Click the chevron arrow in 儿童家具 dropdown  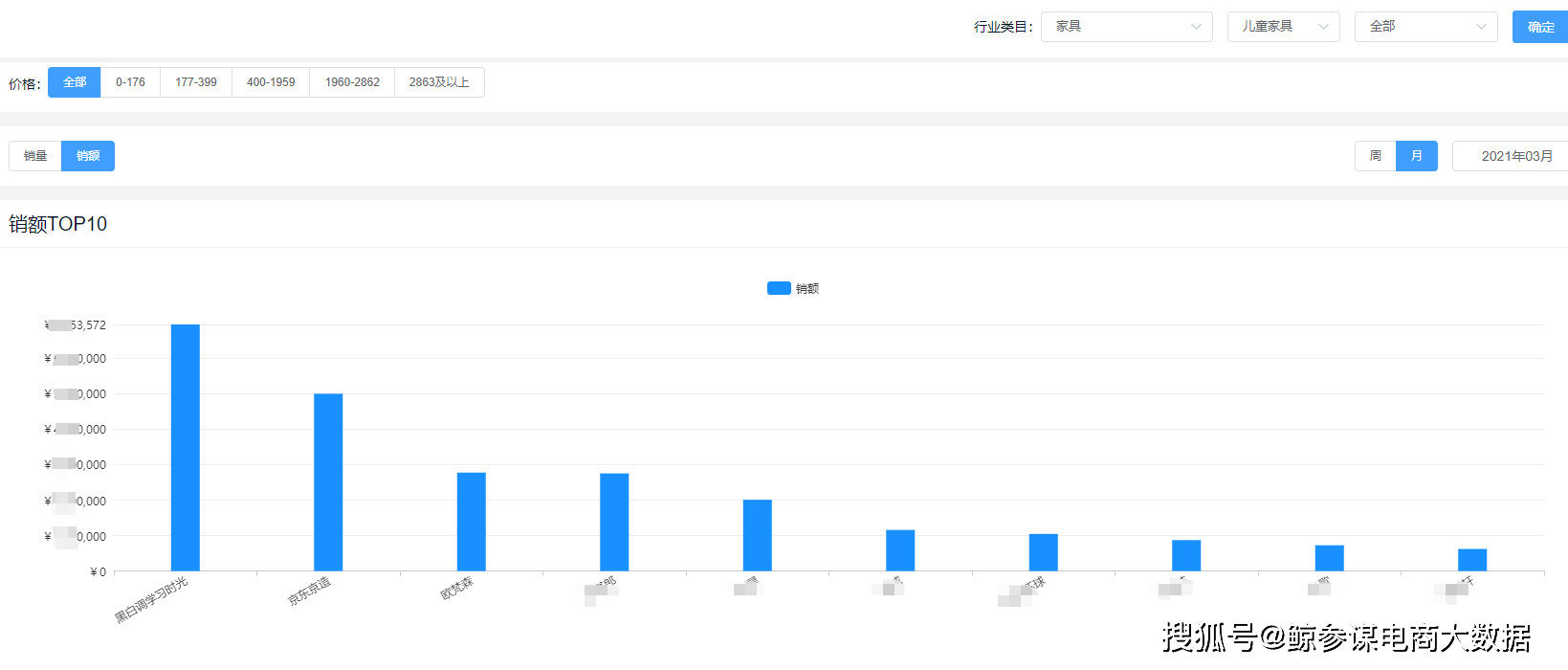click(1323, 27)
